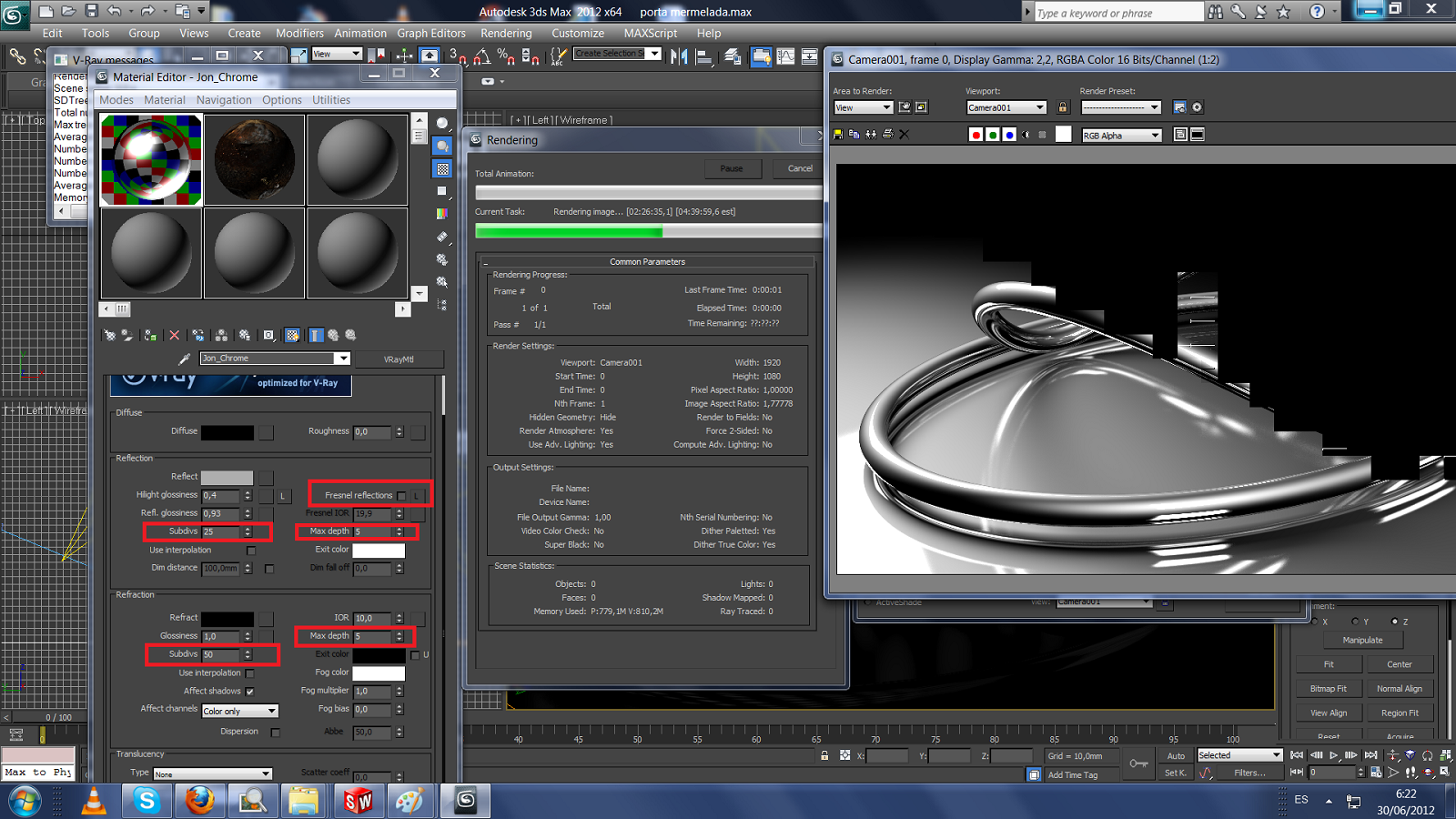This screenshot has width=1456, height=819.
Task: Toggle refraction Use interpolation checkbox
Action: click(249, 673)
